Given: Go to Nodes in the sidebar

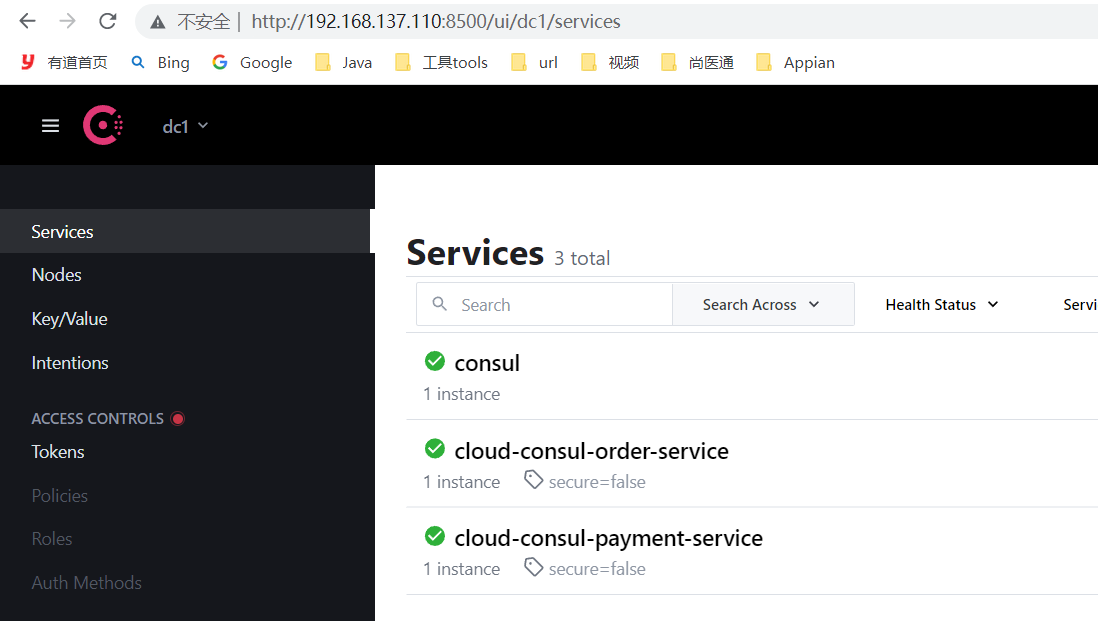Looking at the screenshot, I should click(57, 274).
